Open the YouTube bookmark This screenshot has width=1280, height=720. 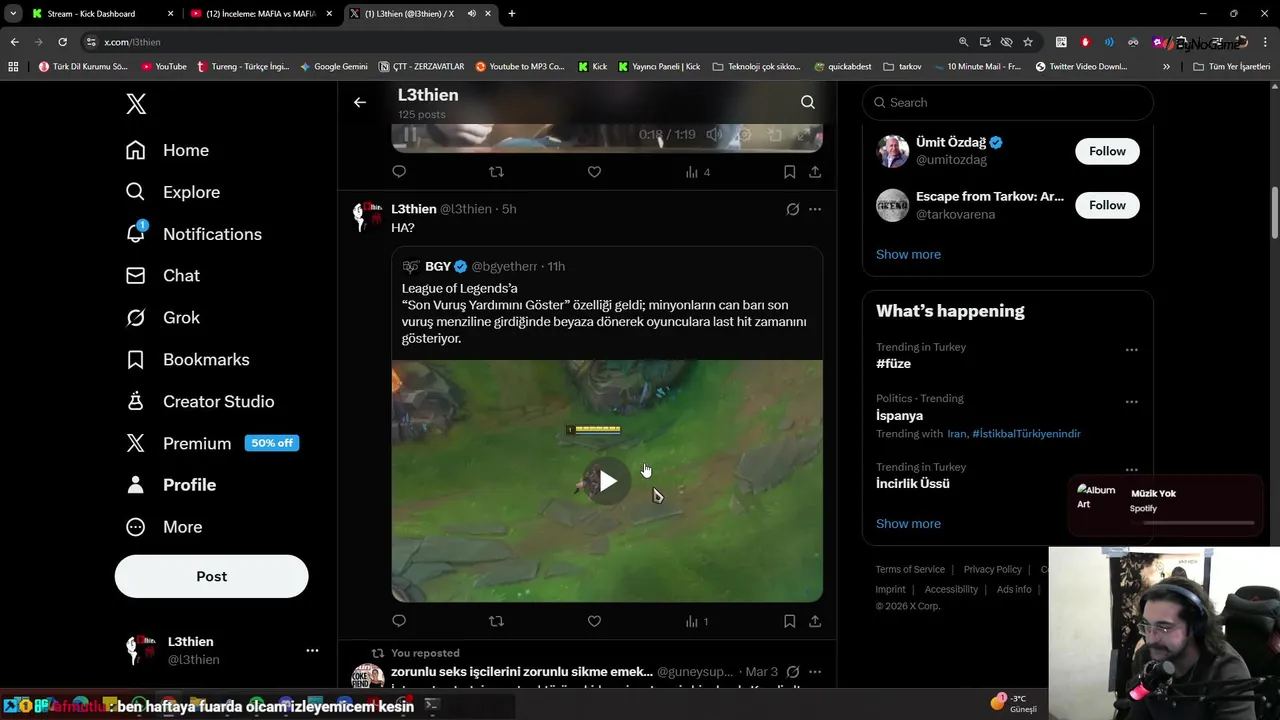click(x=164, y=67)
